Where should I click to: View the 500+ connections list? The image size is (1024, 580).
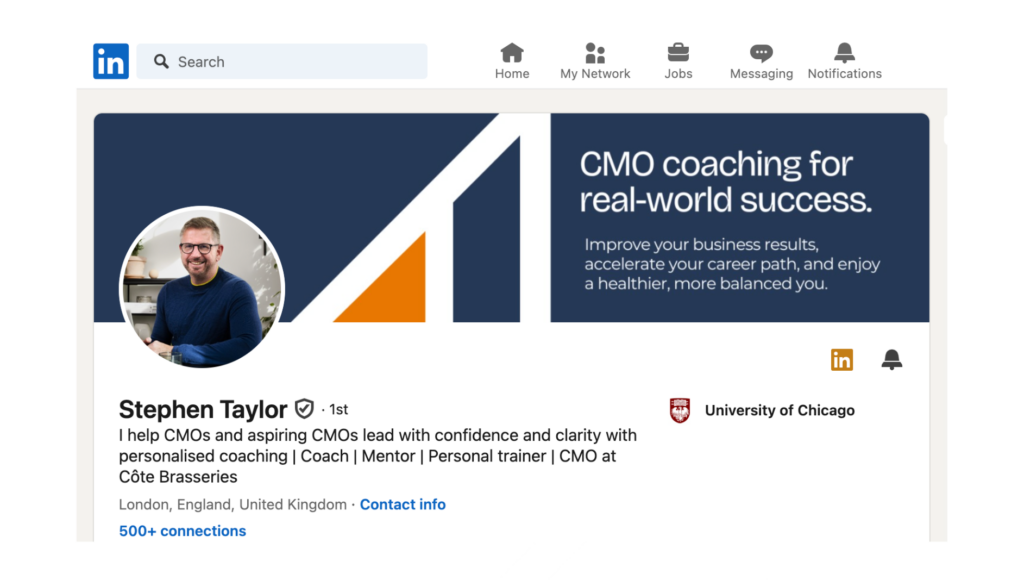click(182, 531)
